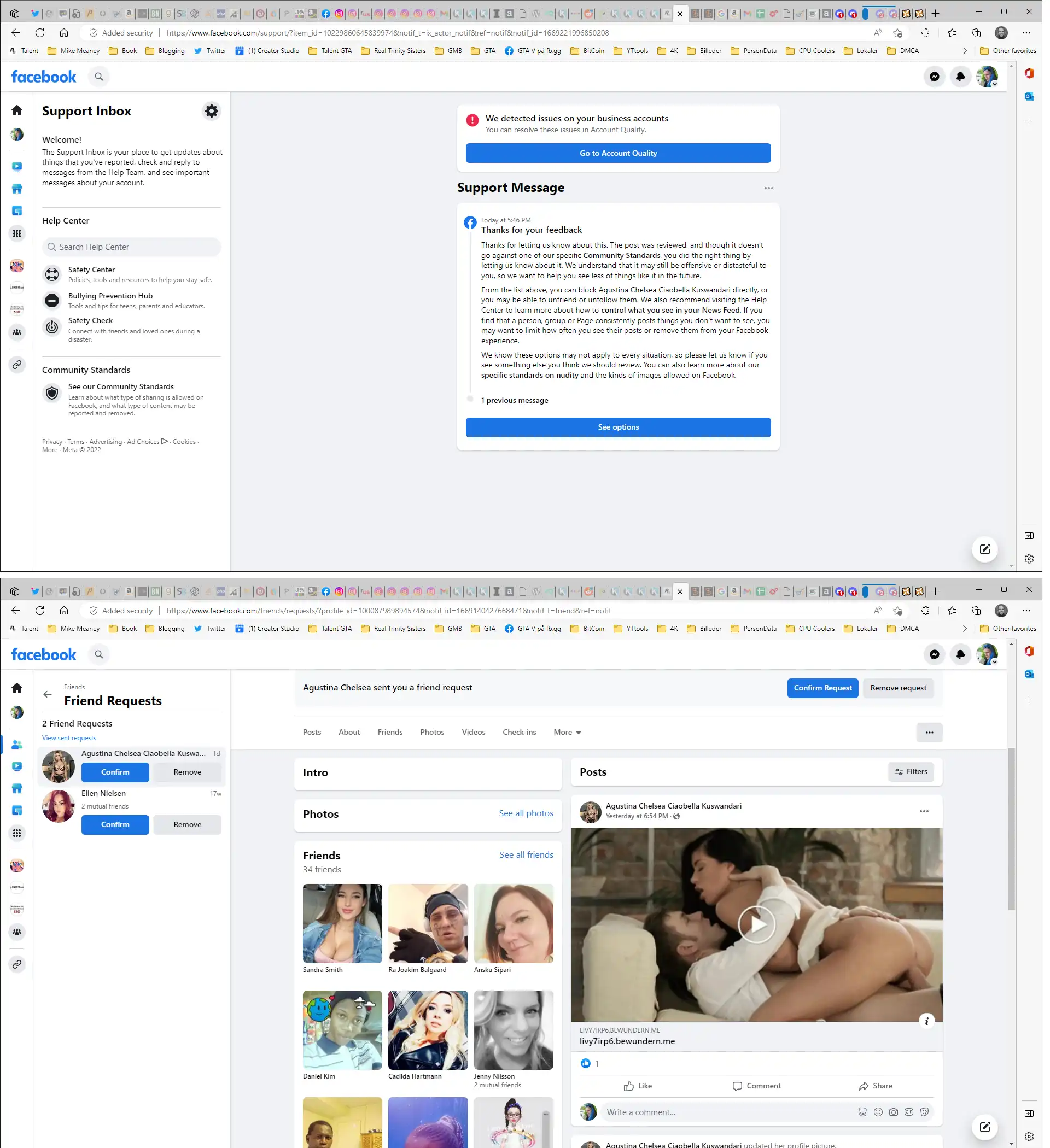
Task: Focus the Search Help Center field
Action: [x=132, y=247]
